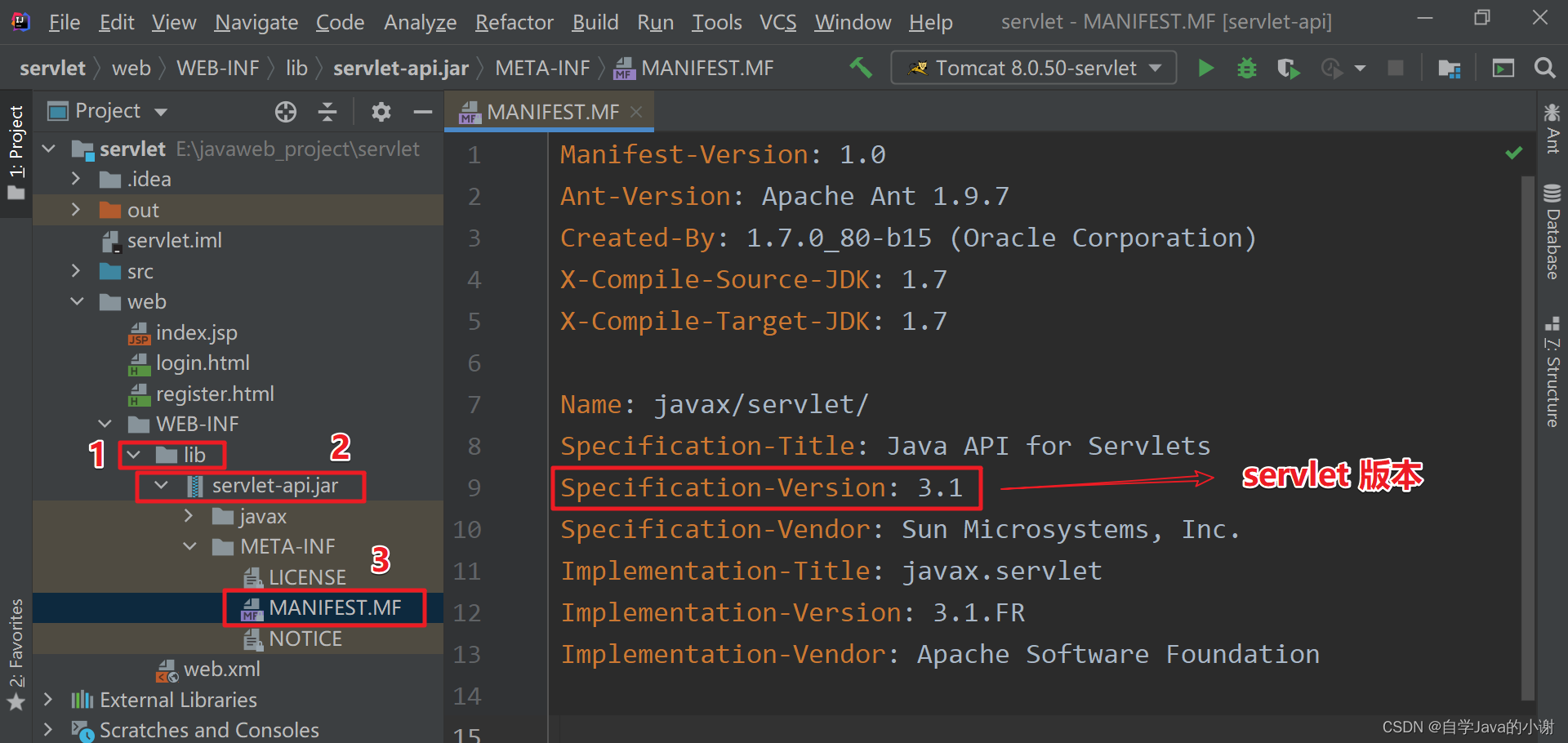The height and width of the screenshot is (743, 1568).
Task: Open the Structure tool window
Action: (1552, 372)
